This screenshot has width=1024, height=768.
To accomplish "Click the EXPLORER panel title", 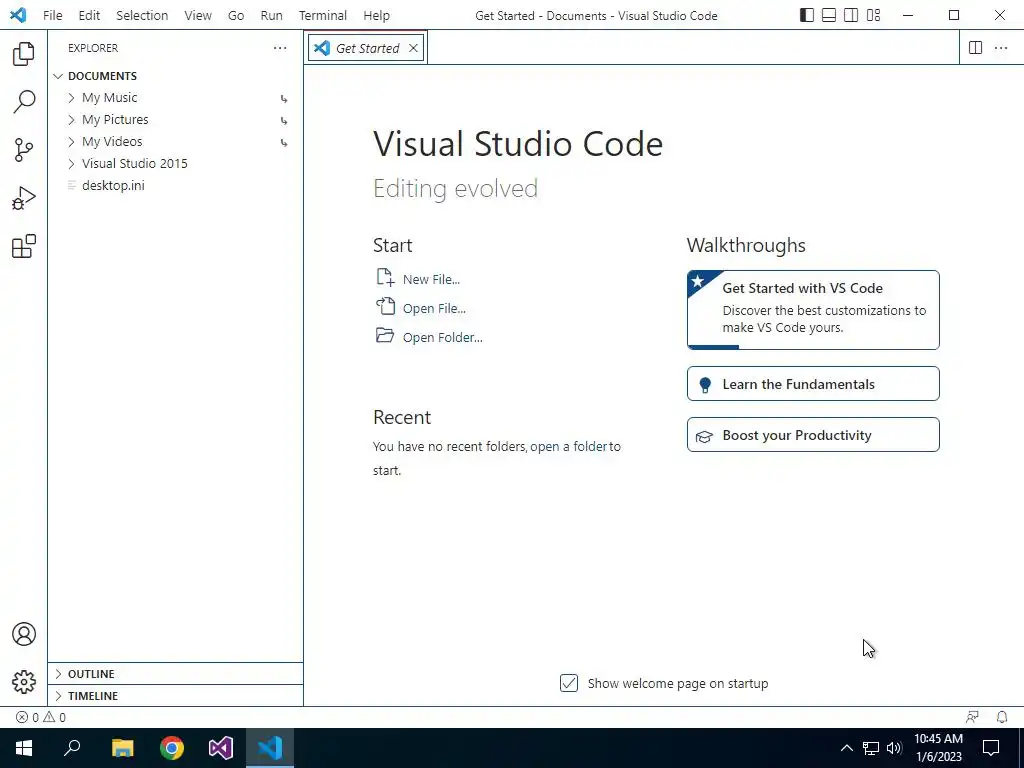I will pos(93,48).
